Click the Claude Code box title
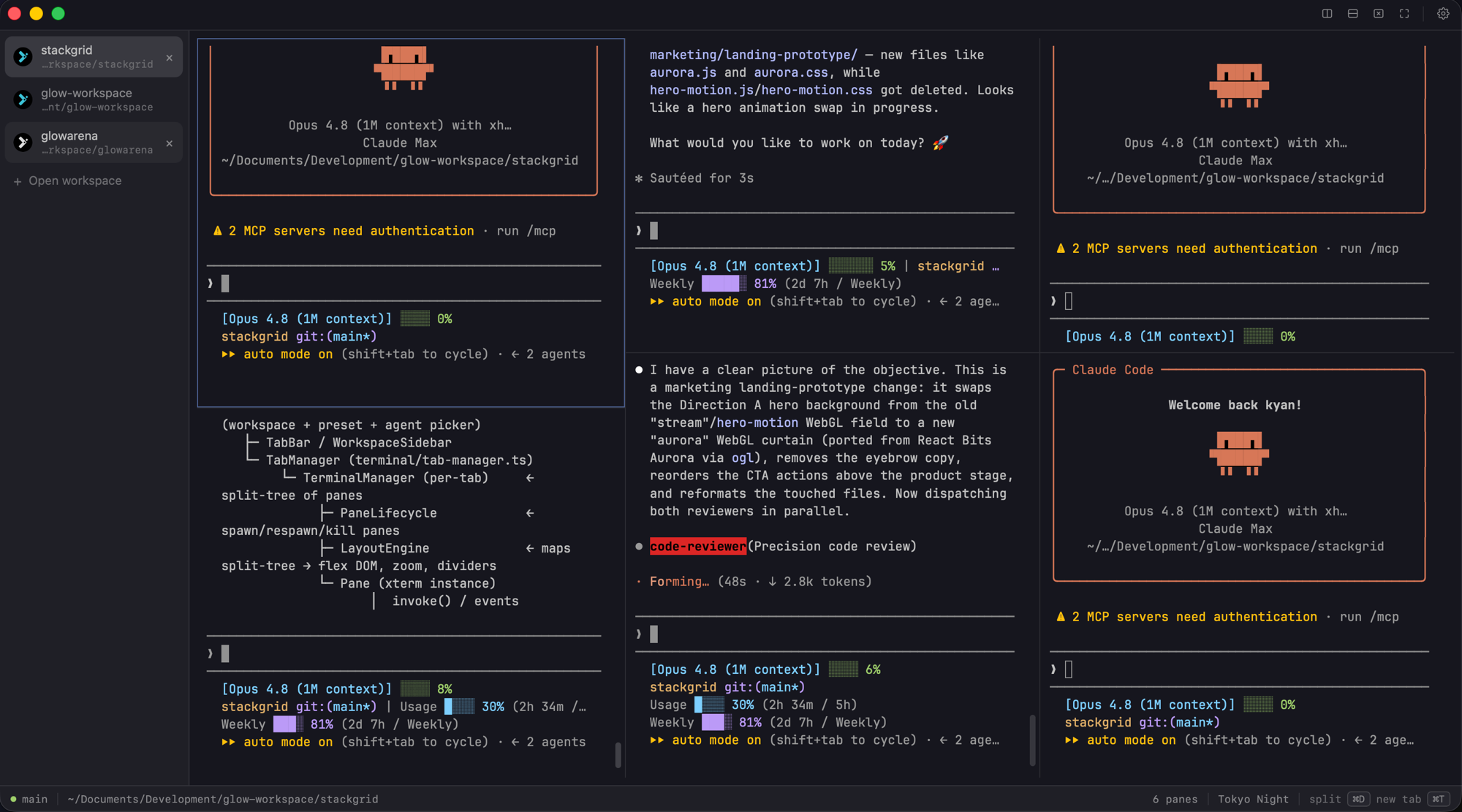 pyautogui.click(x=1113, y=370)
